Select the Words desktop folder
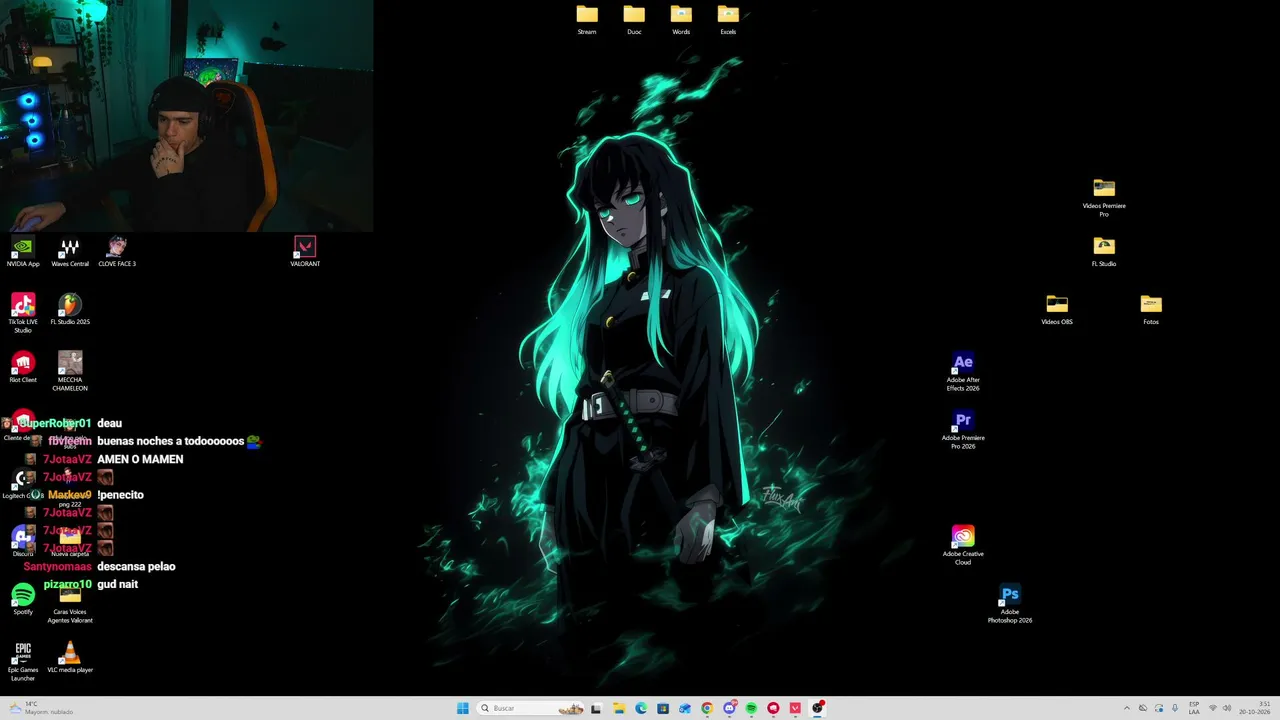Screen dimensions: 1280x720 (x=681, y=19)
